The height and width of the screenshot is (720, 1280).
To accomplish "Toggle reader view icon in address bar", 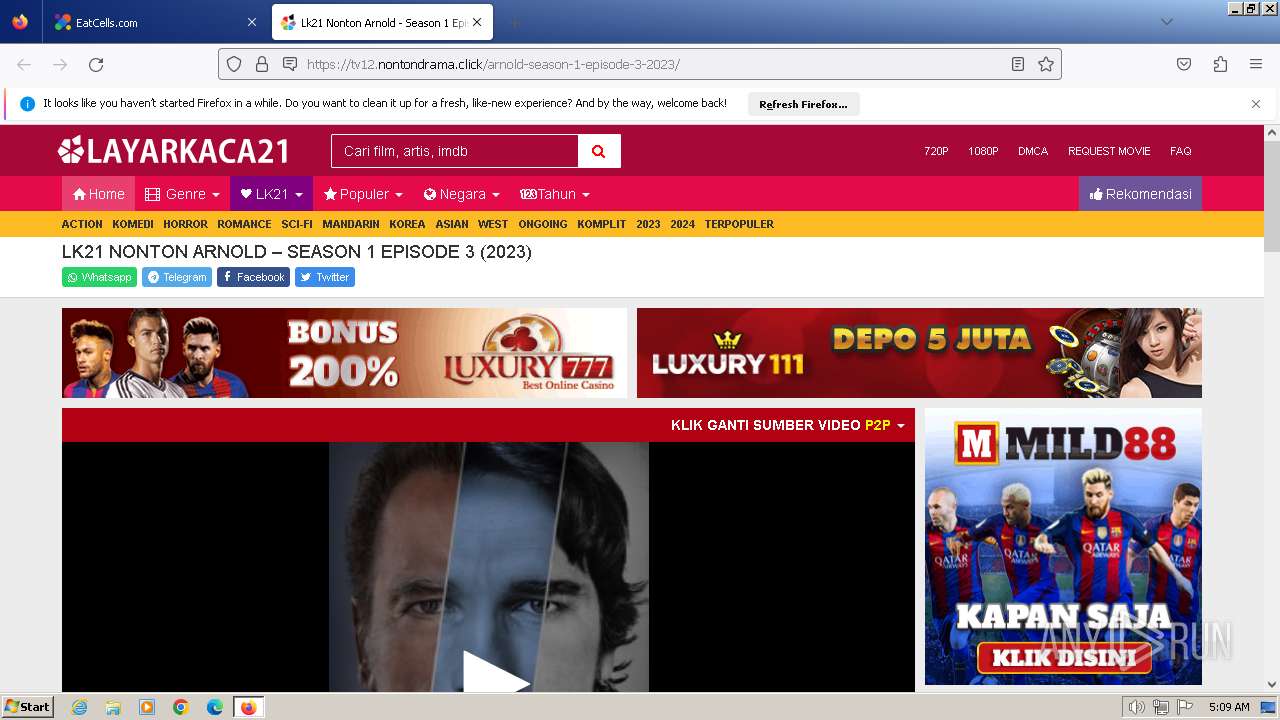I will [x=1018, y=64].
